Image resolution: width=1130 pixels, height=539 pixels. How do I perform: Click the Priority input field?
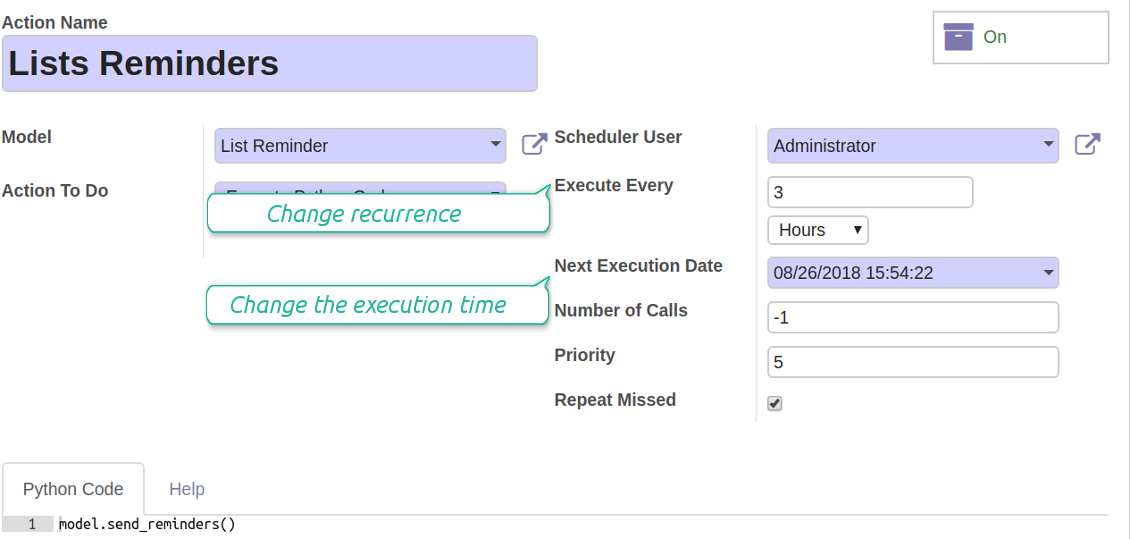(913, 362)
